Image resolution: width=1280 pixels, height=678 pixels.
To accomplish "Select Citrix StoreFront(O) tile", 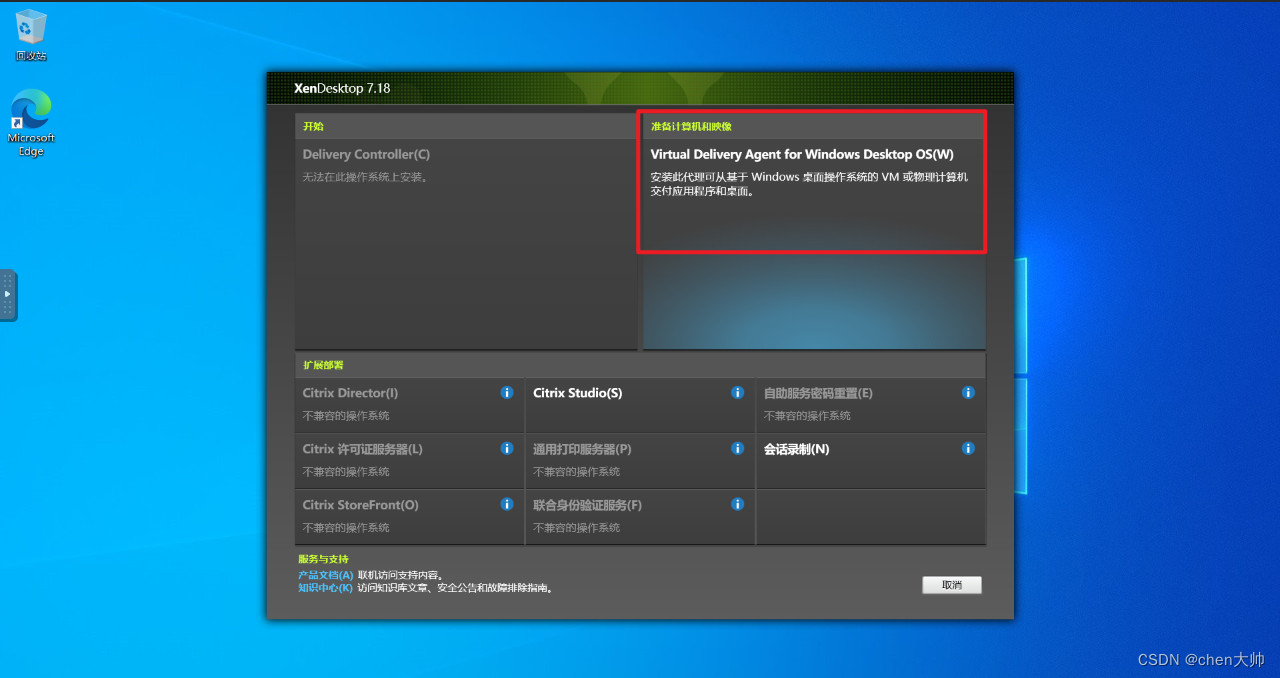I will (409, 517).
